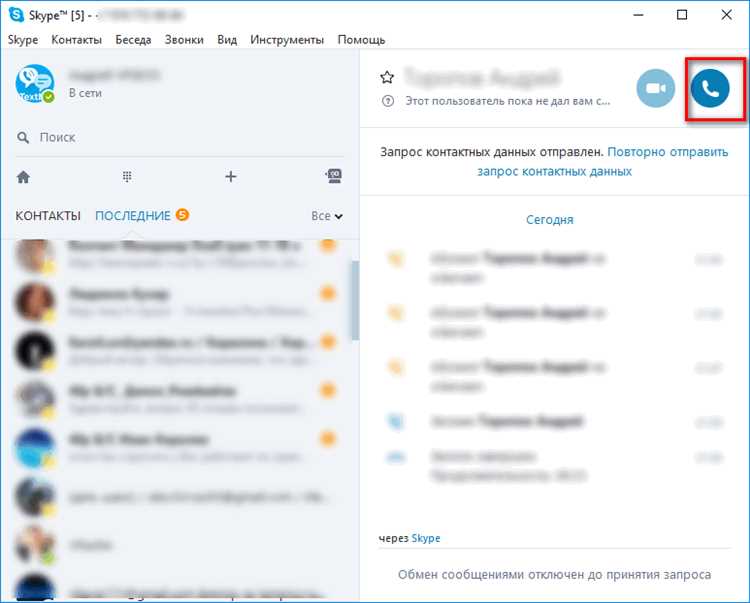Add contact to favorites with the star icon

click(x=387, y=77)
